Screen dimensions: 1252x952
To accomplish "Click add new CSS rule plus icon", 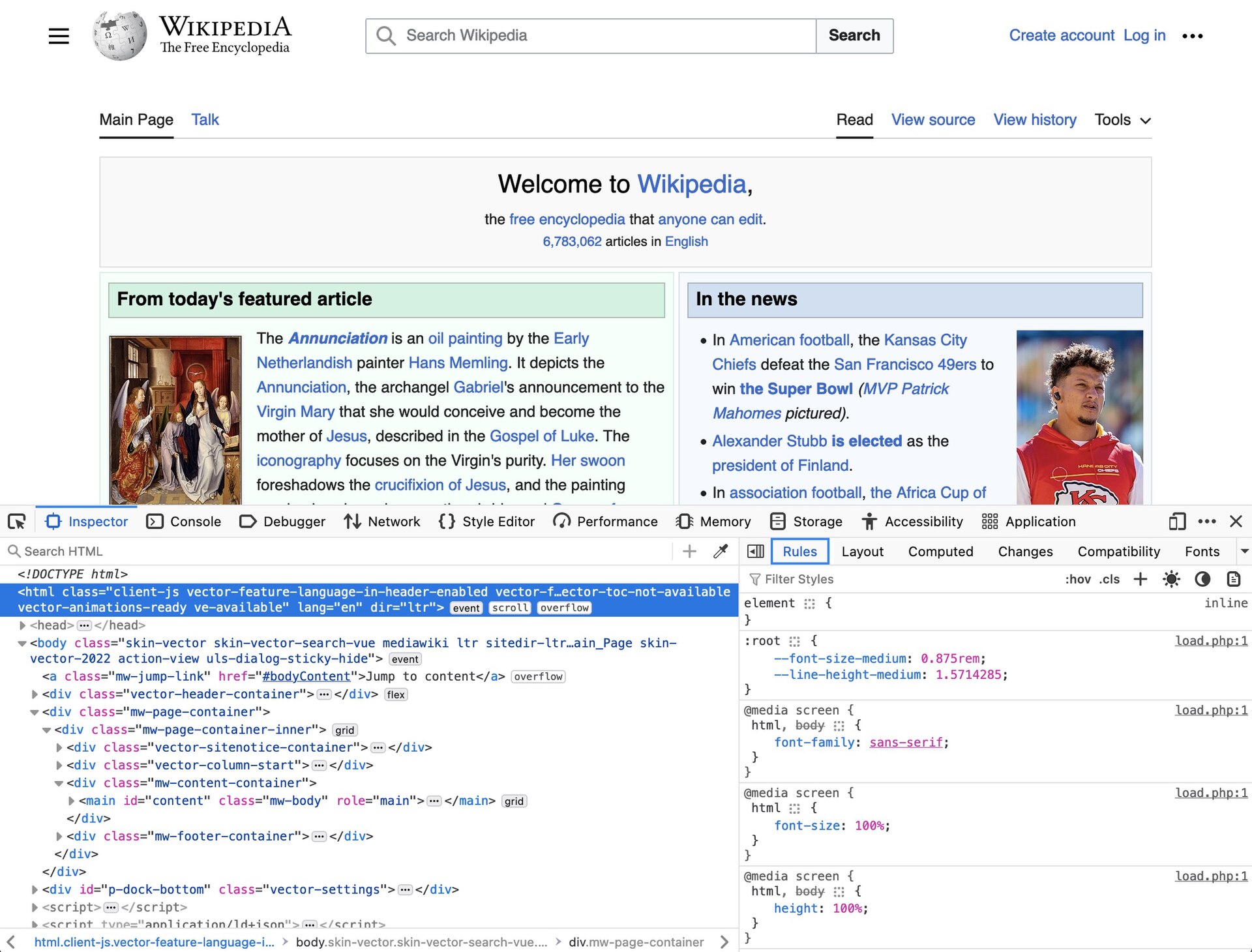I will click(x=1140, y=579).
